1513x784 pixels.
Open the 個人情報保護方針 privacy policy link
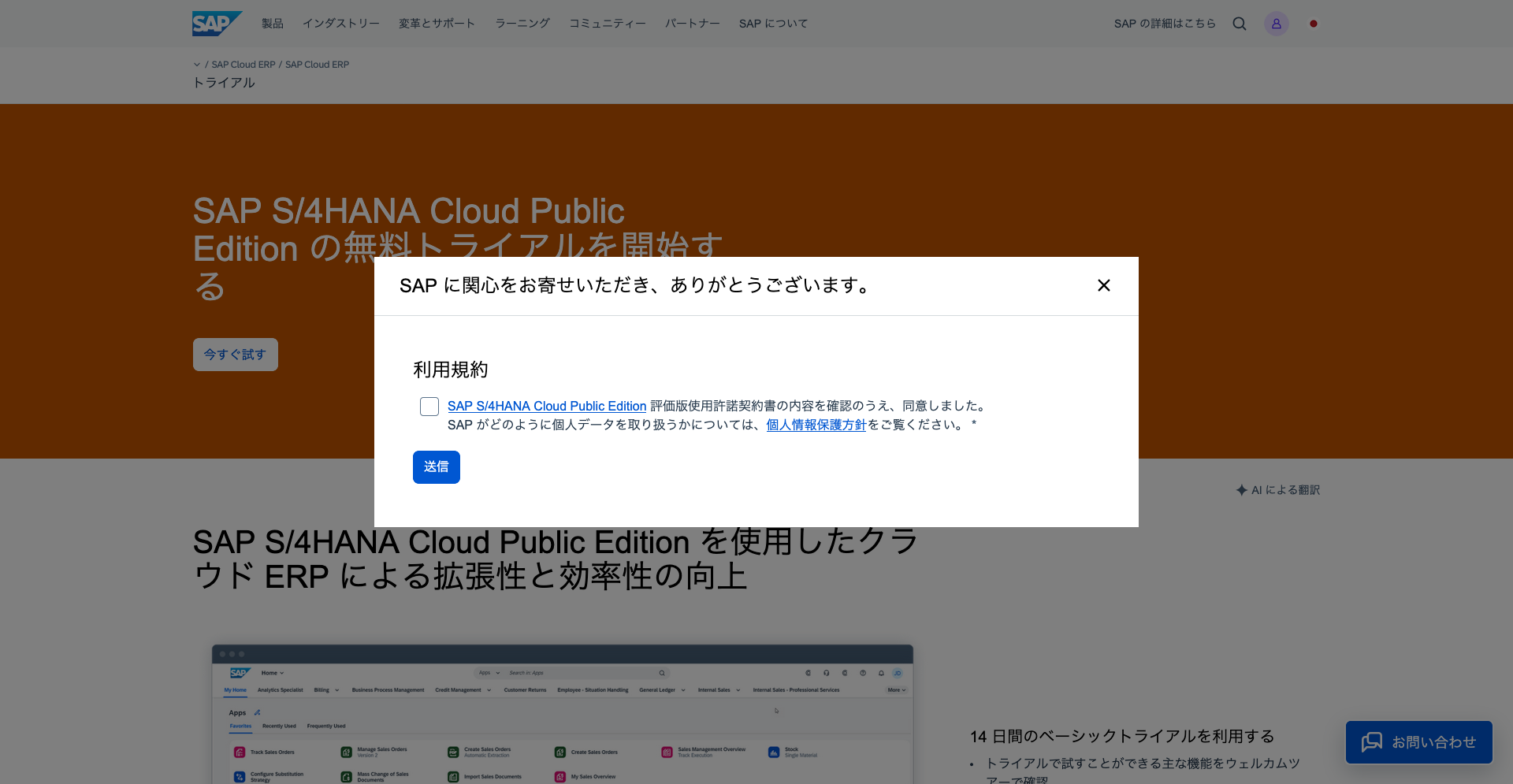(816, 425)
